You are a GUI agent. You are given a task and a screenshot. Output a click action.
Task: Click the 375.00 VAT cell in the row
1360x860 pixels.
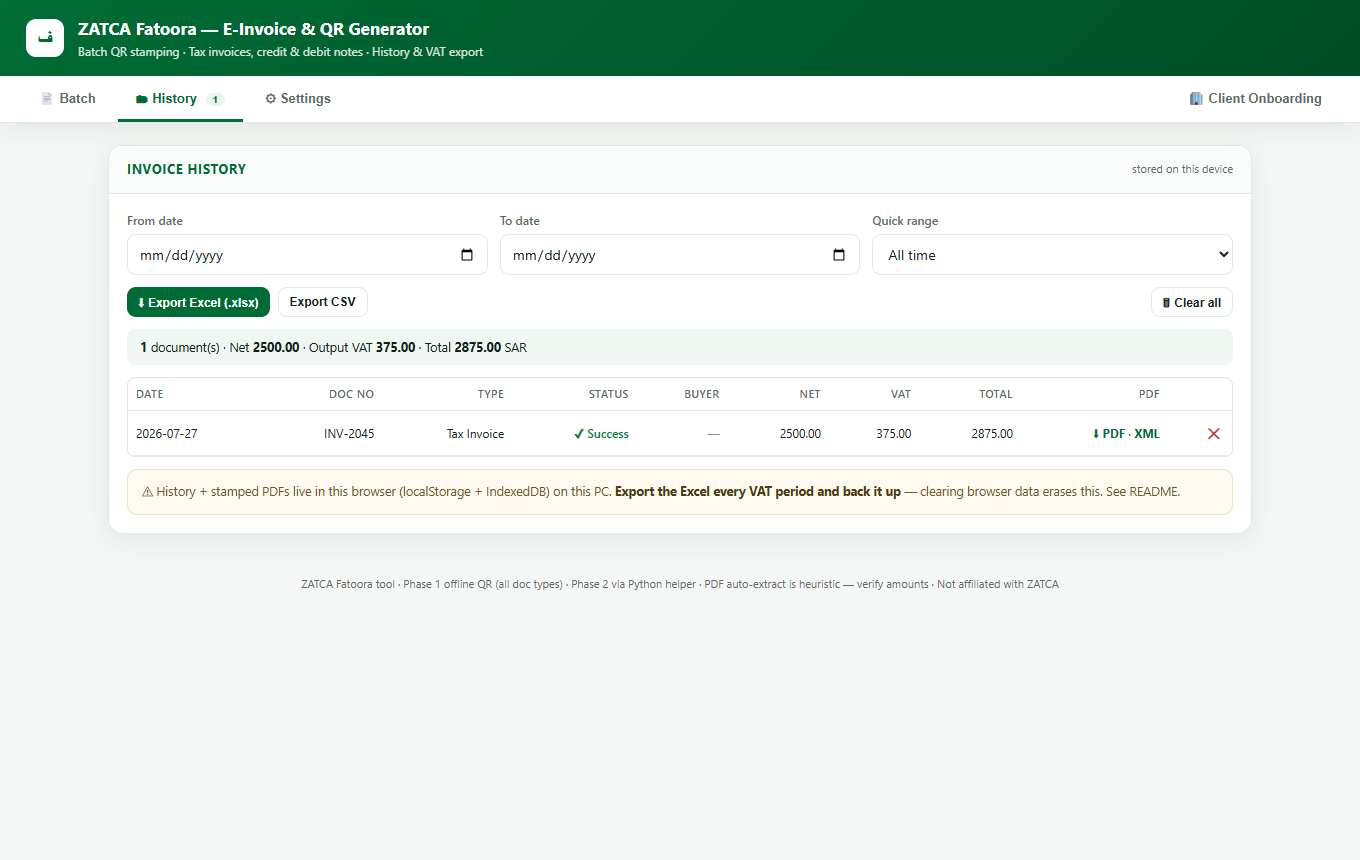(x=893, y=434)
